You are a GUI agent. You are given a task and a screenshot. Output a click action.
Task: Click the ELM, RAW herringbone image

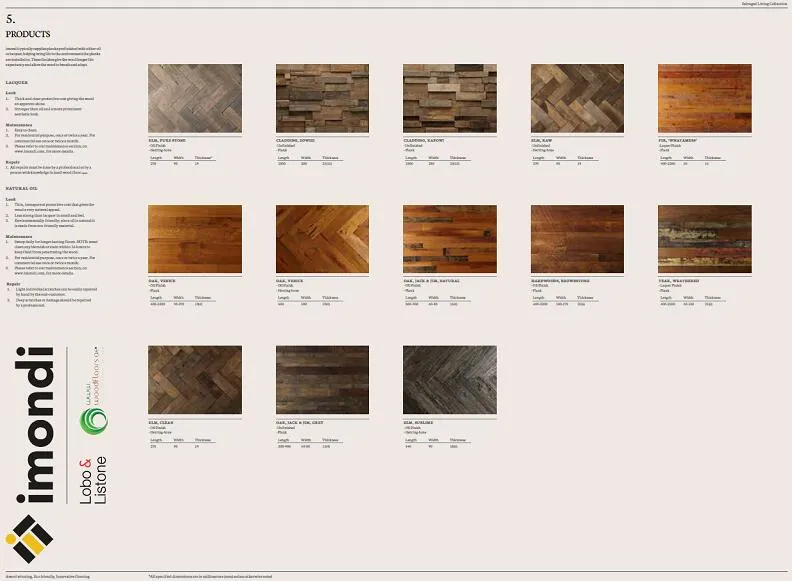pos(577,98)
